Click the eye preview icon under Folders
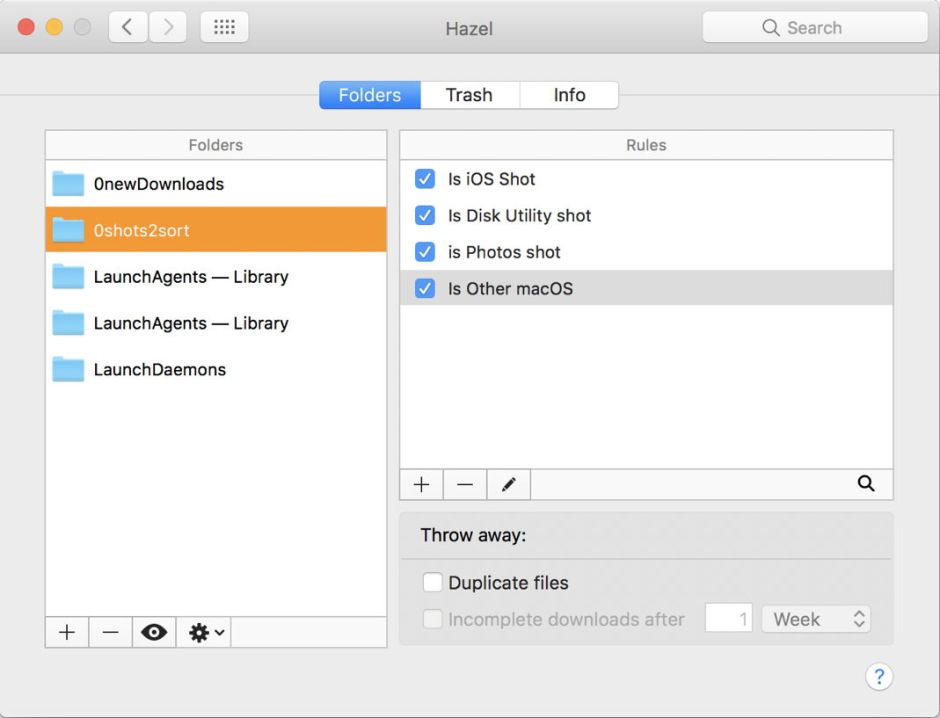The height and width of the screenshot is (718, 940). (x=154, y=632)
